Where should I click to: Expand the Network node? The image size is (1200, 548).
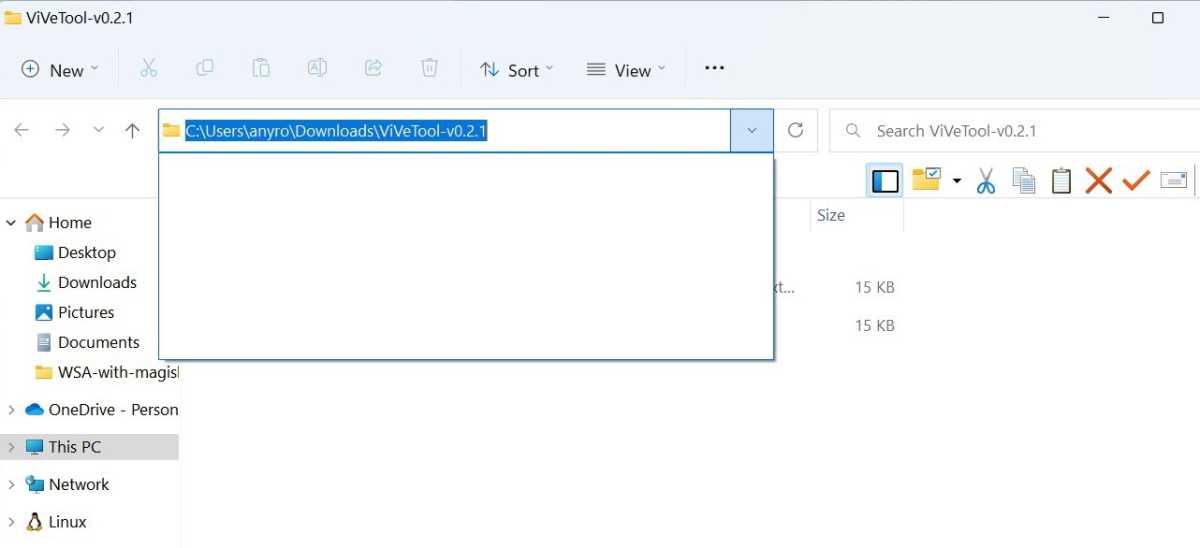[11, 484]
